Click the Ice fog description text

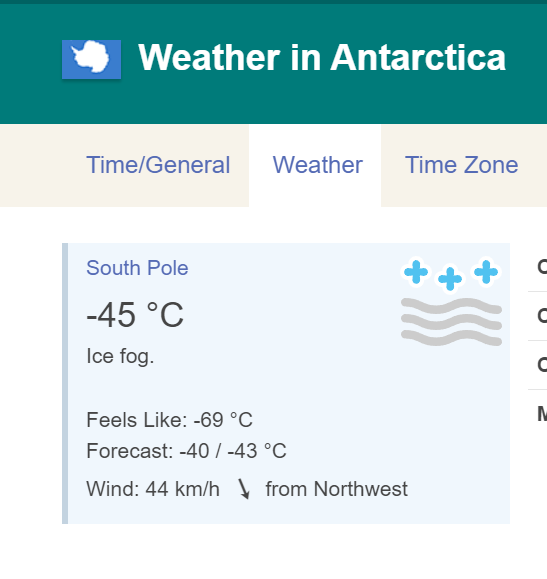[x=120, y=356]
